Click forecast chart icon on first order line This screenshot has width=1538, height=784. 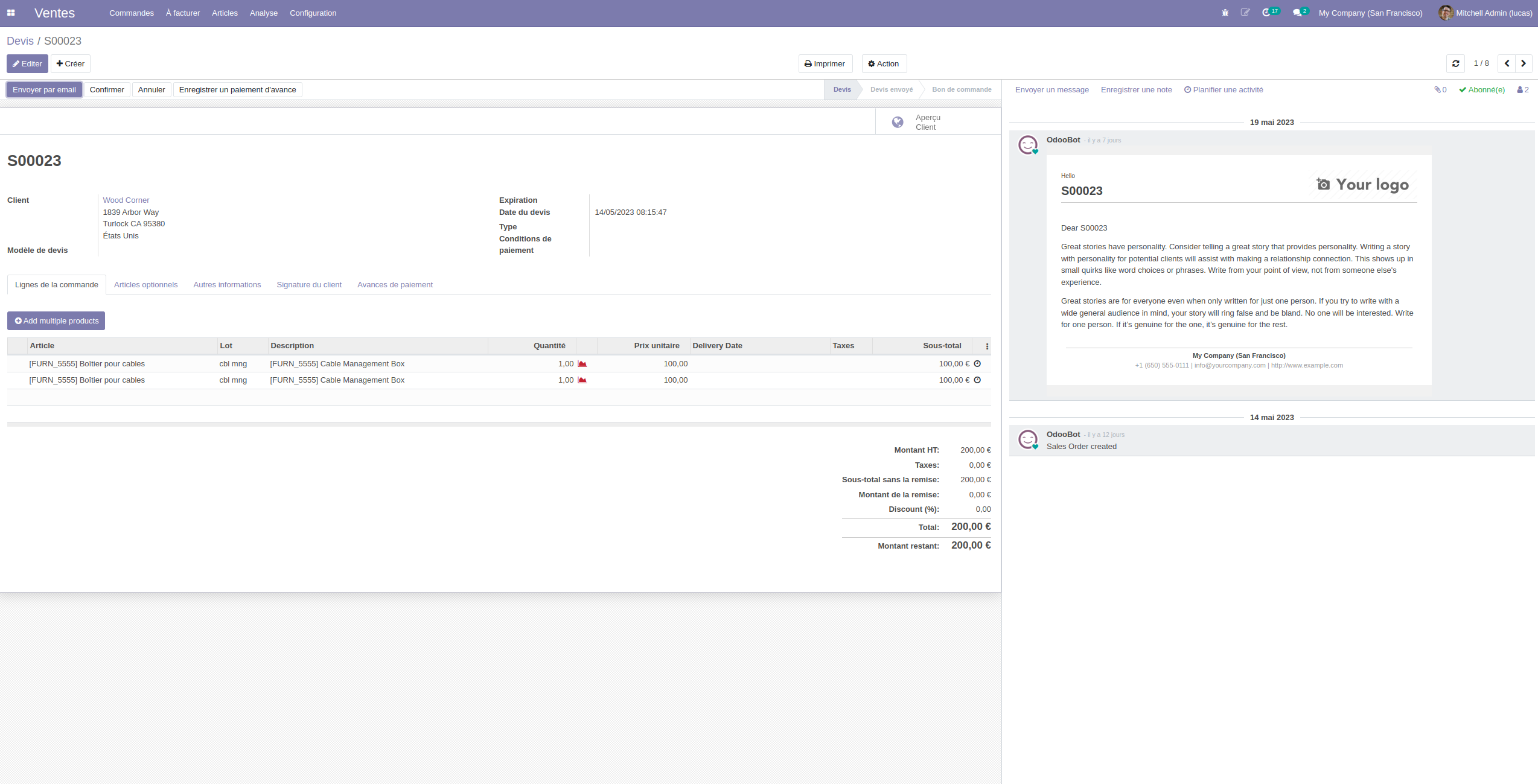coord(582,364)
